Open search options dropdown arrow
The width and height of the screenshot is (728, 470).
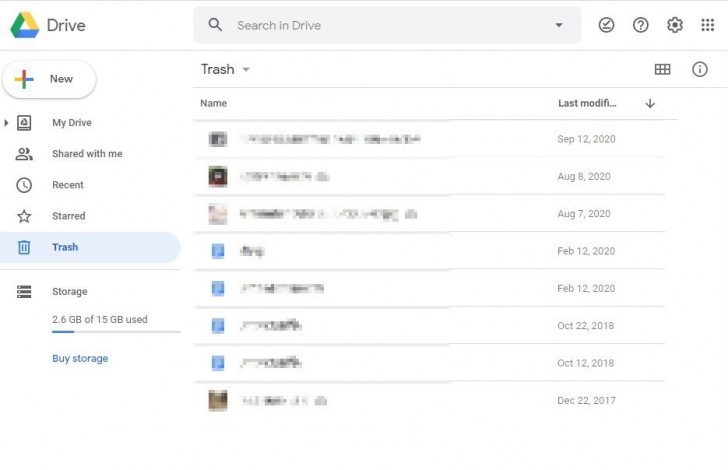coord(559,25)
